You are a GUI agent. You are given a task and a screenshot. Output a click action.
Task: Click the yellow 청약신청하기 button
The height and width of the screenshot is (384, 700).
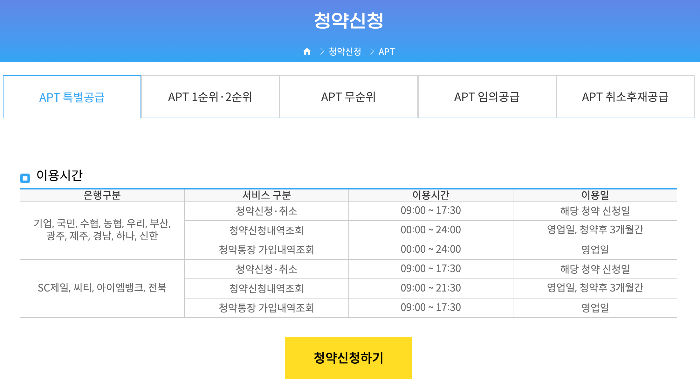(348, 358)
